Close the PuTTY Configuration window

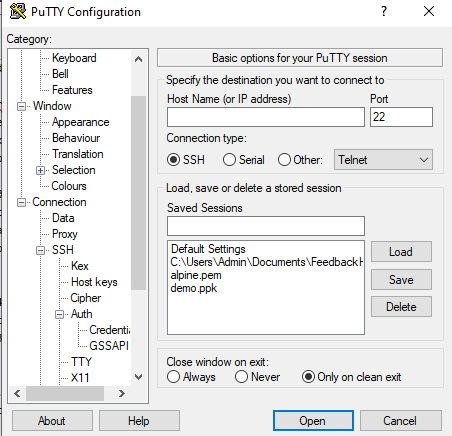pos(429,11)
